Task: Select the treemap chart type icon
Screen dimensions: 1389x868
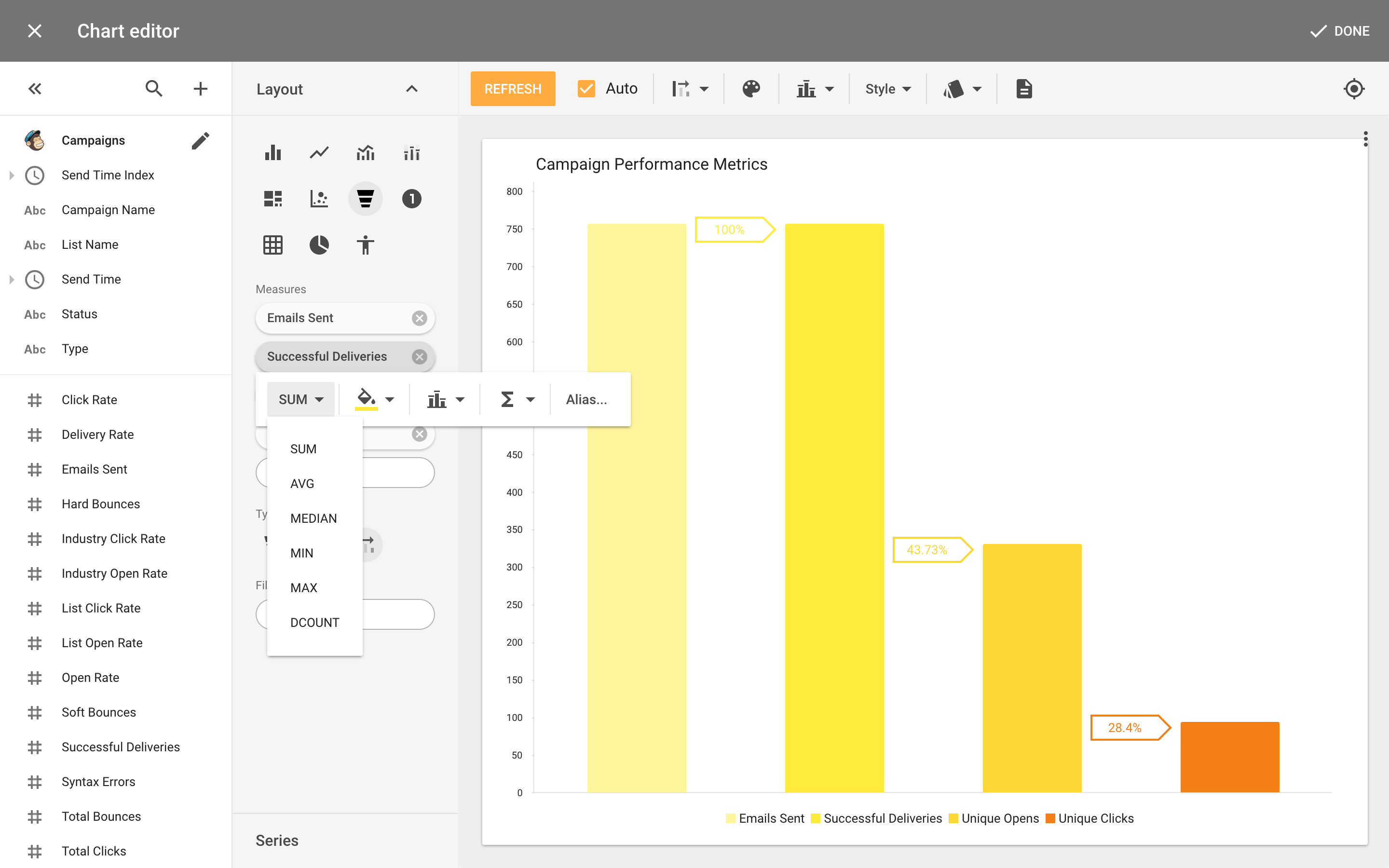Action: (273, 199)
